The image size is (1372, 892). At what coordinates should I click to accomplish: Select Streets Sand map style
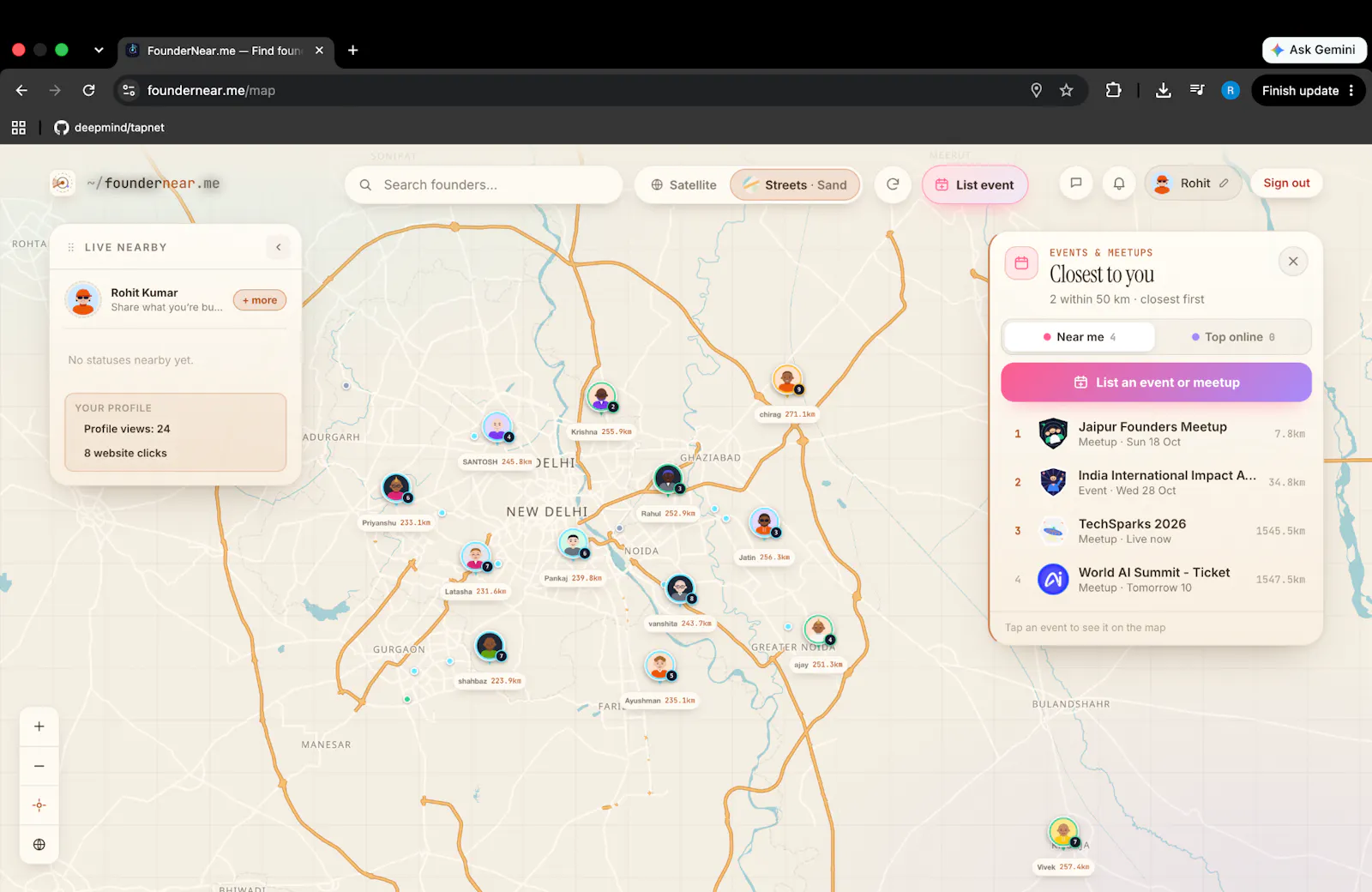click(795, 184)
